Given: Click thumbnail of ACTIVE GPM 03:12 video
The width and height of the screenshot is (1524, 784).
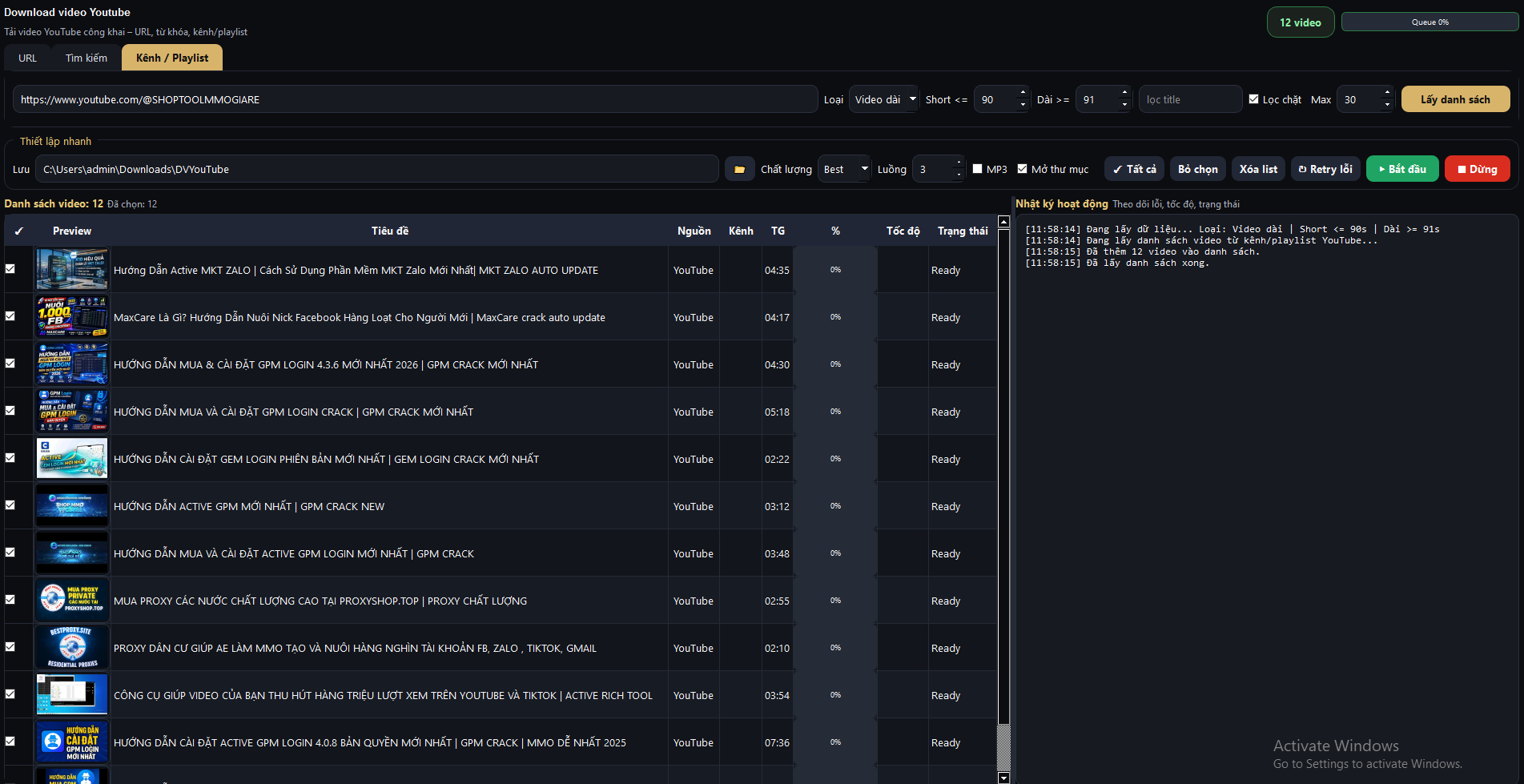Looking at the screenshot, I should click(72, 505).
